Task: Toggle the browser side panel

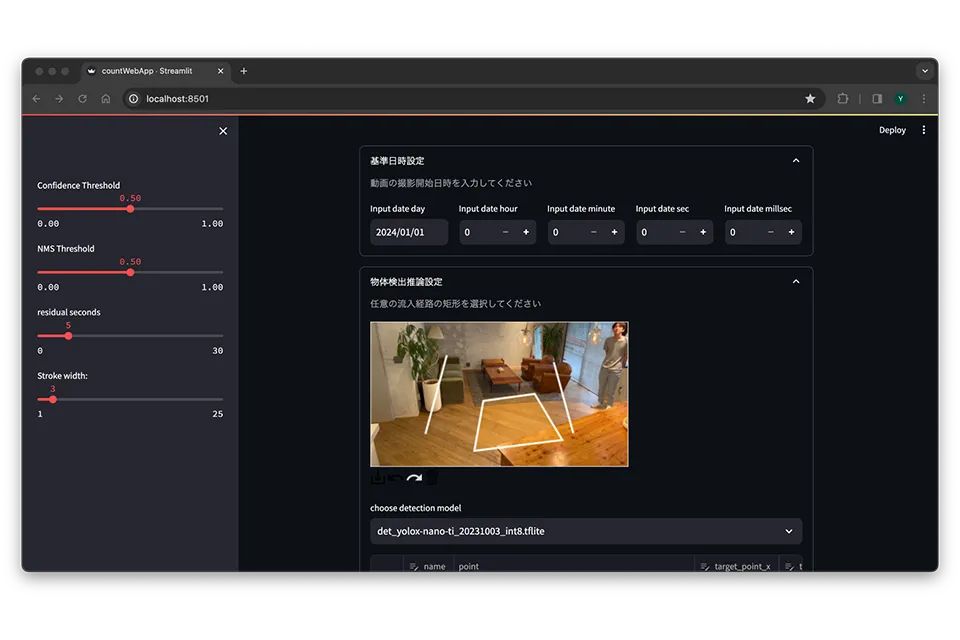Action: [x=877, y=99]
